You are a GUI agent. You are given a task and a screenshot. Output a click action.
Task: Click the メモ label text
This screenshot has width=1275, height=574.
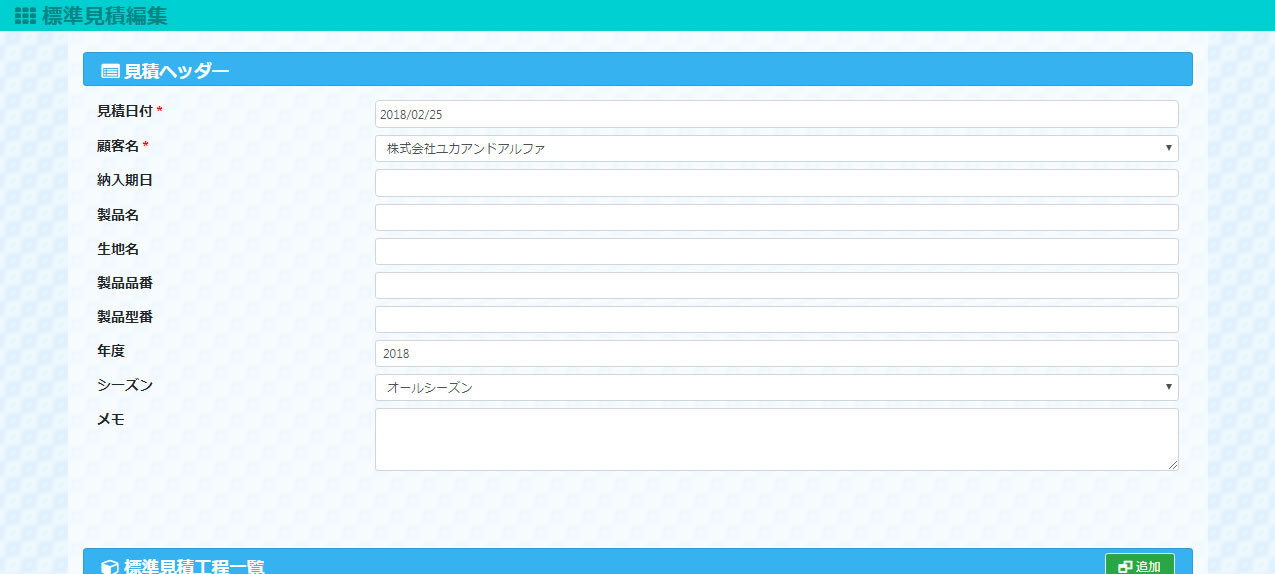click(111, 419)
